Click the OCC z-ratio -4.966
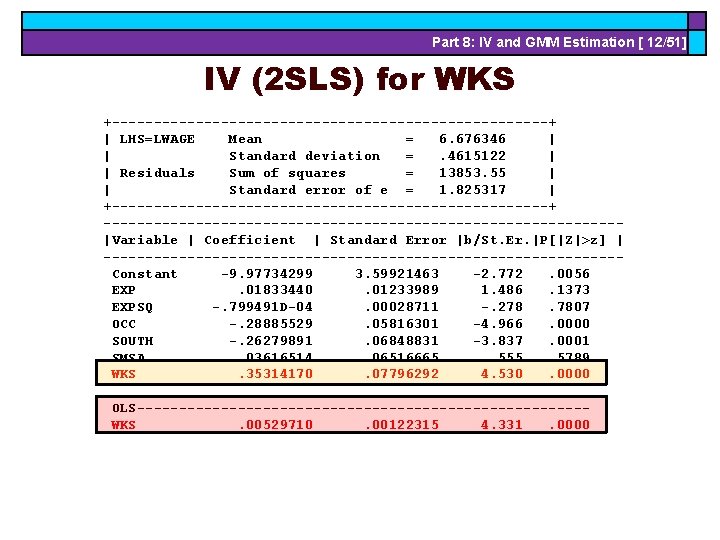720x540 pixels. pyautogui.click(x=498, y=324)
